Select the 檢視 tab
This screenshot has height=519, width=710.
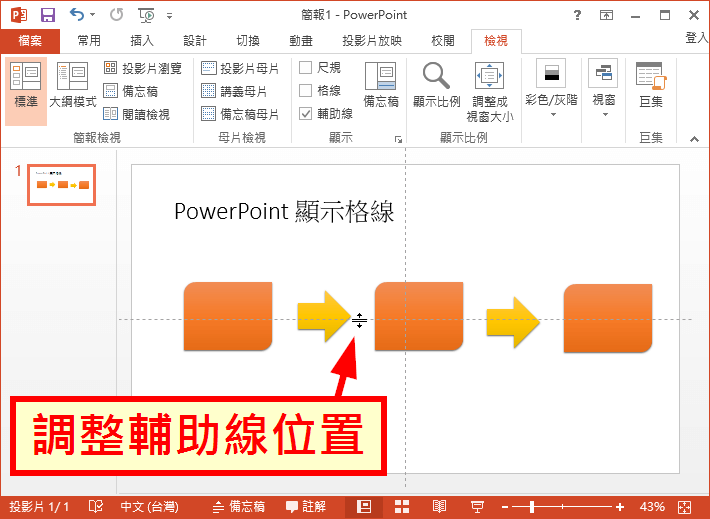(496, 41)
